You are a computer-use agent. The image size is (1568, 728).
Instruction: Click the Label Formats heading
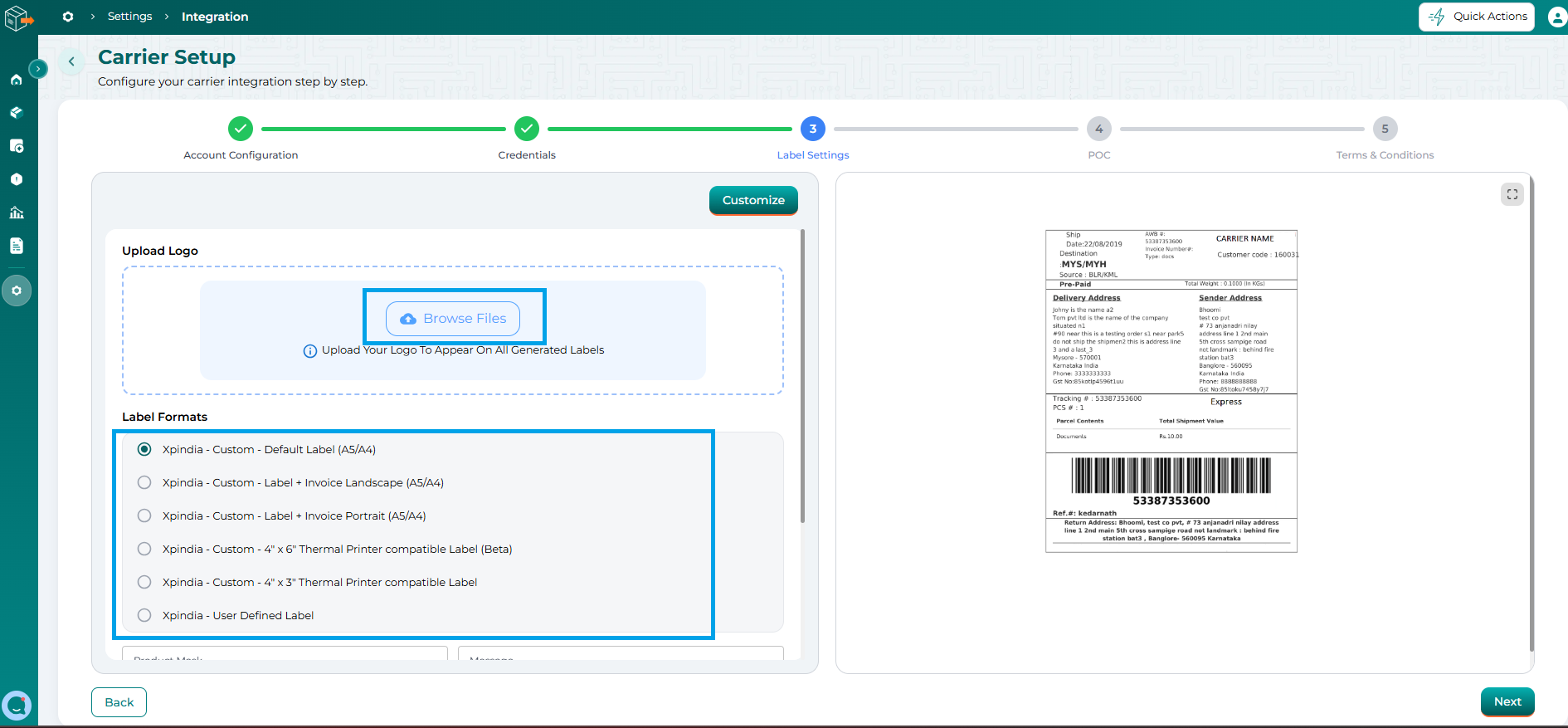(164, 417)
